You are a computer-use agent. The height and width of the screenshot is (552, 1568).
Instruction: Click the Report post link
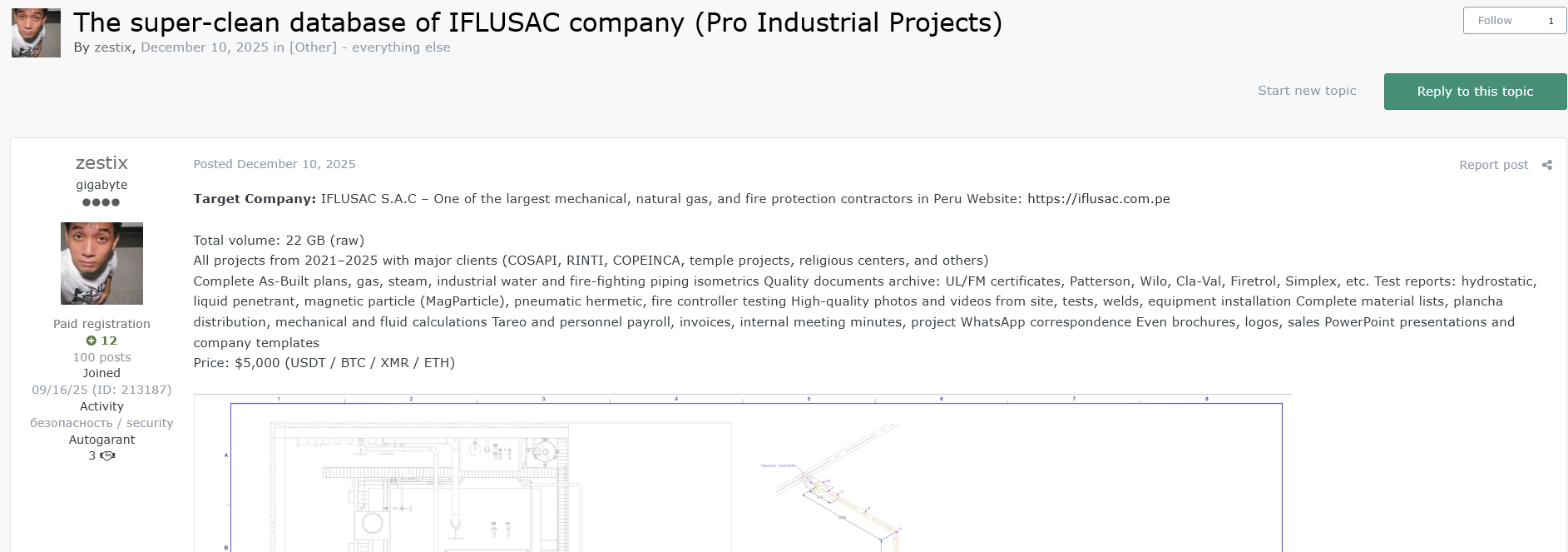click(x=1493, y=165)
